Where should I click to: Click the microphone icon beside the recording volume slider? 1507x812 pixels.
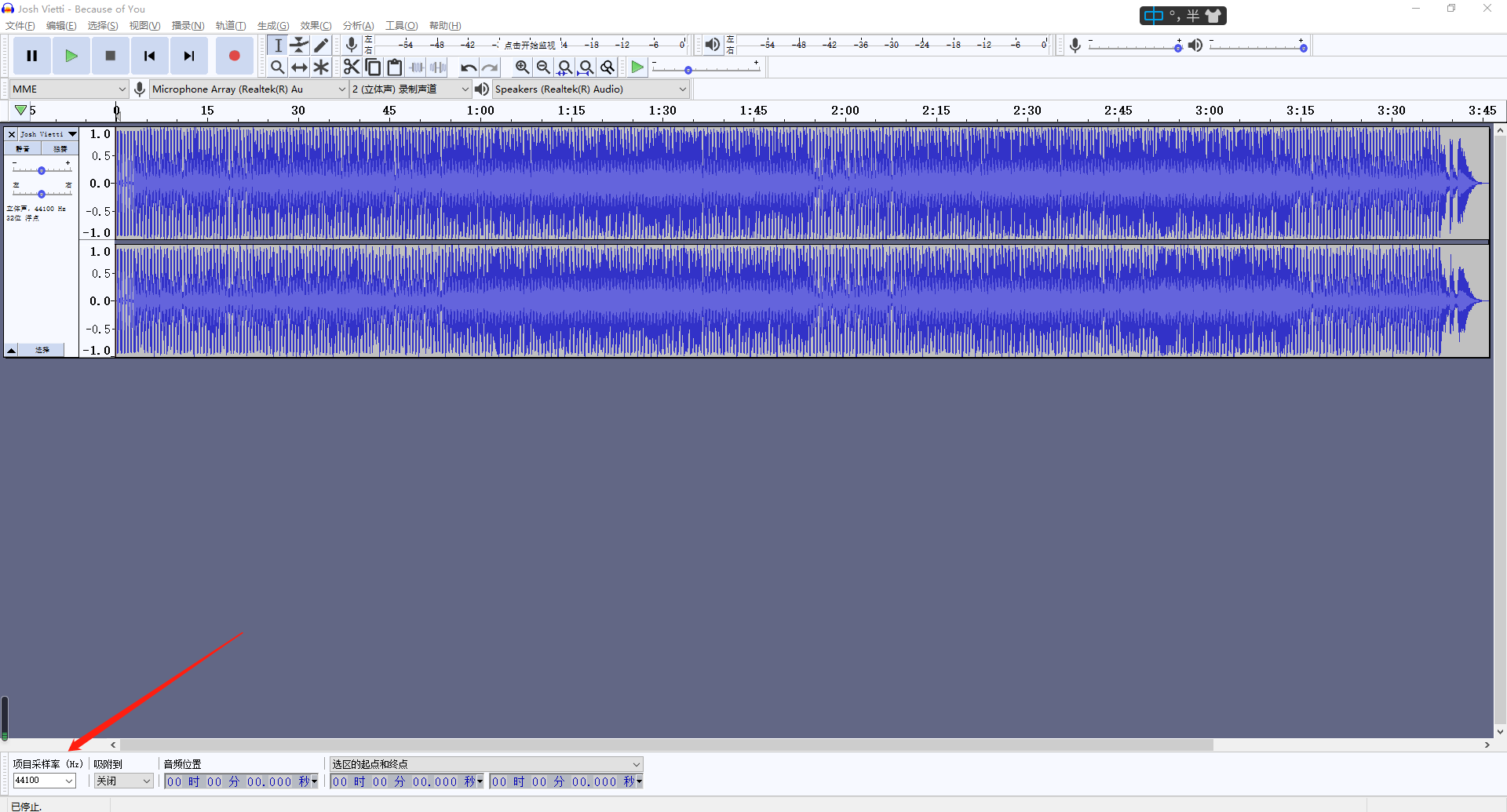[x=1075, y=46]
